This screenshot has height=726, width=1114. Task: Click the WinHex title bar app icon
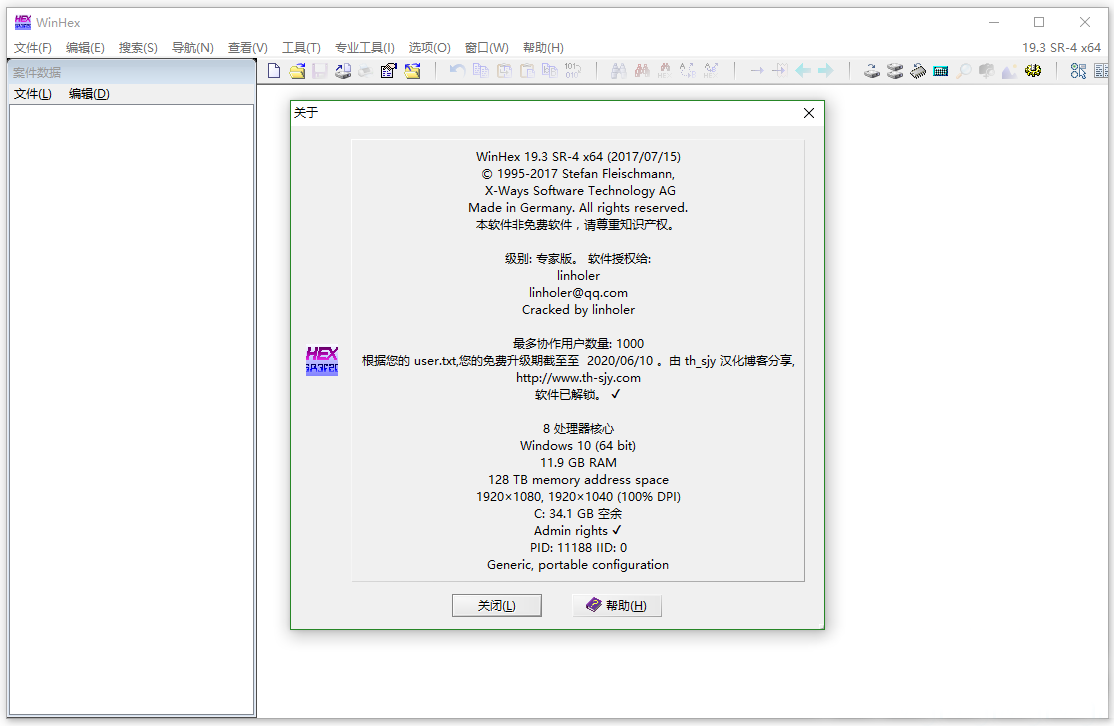click(x=23, y=22)
